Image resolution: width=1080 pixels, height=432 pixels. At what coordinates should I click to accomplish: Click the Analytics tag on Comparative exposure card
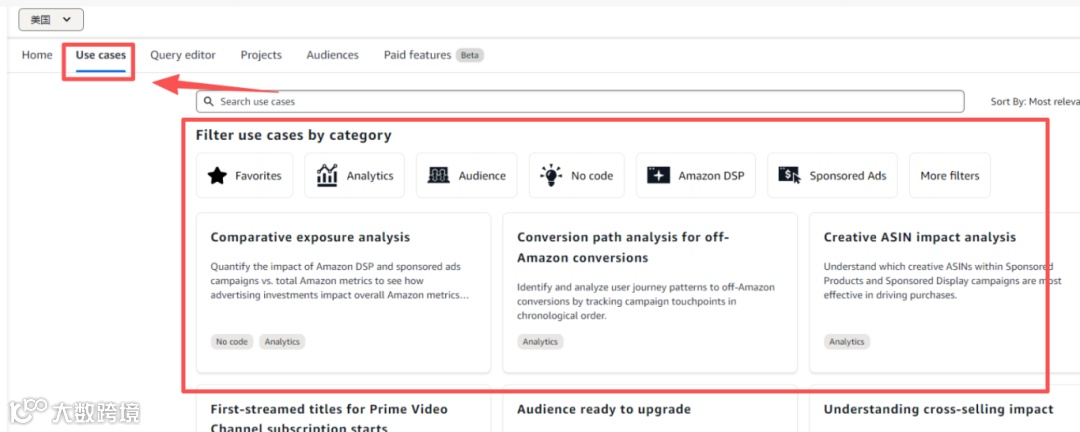point(282,342)
